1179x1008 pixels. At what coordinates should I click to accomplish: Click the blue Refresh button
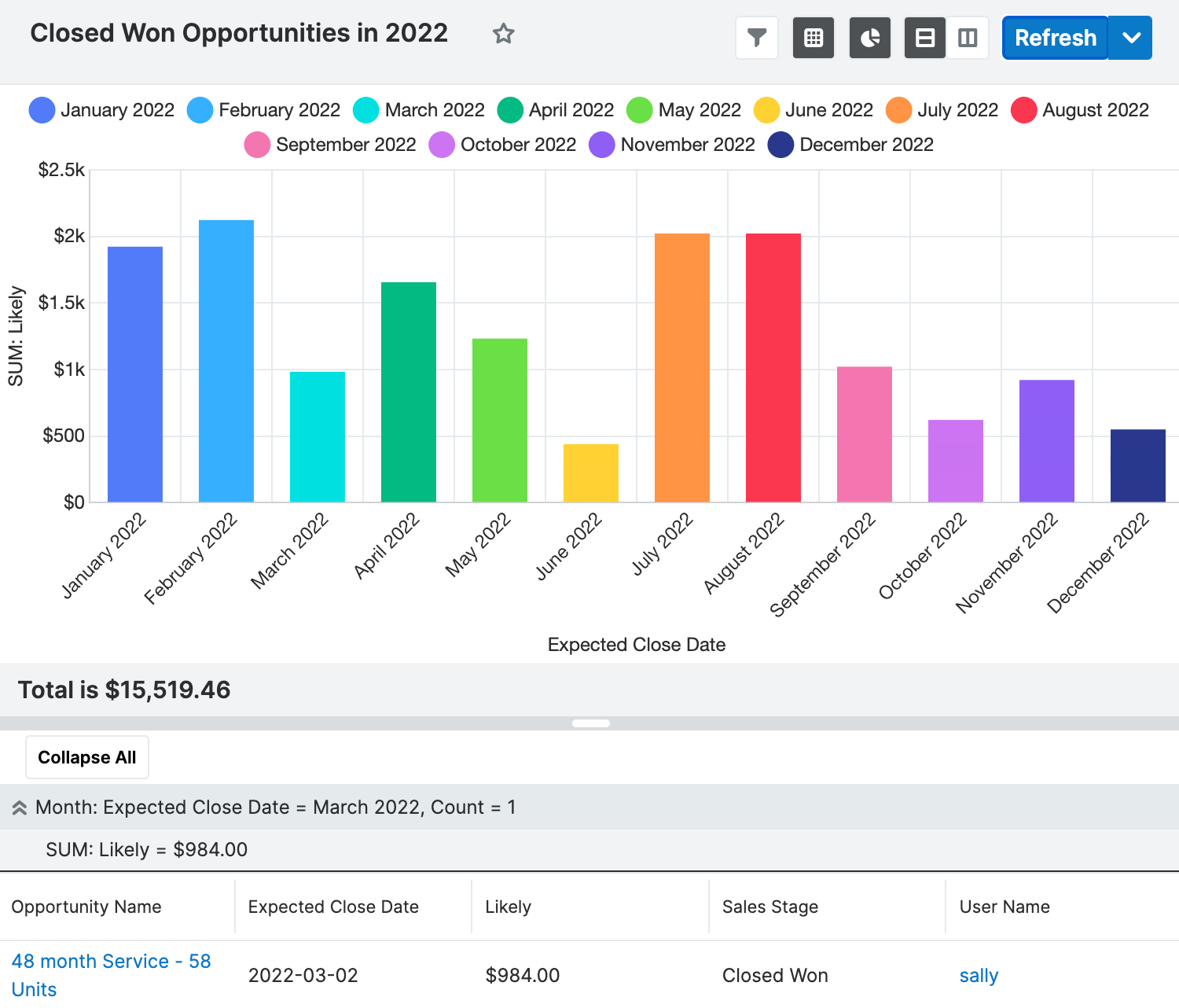coord(1055,38)
